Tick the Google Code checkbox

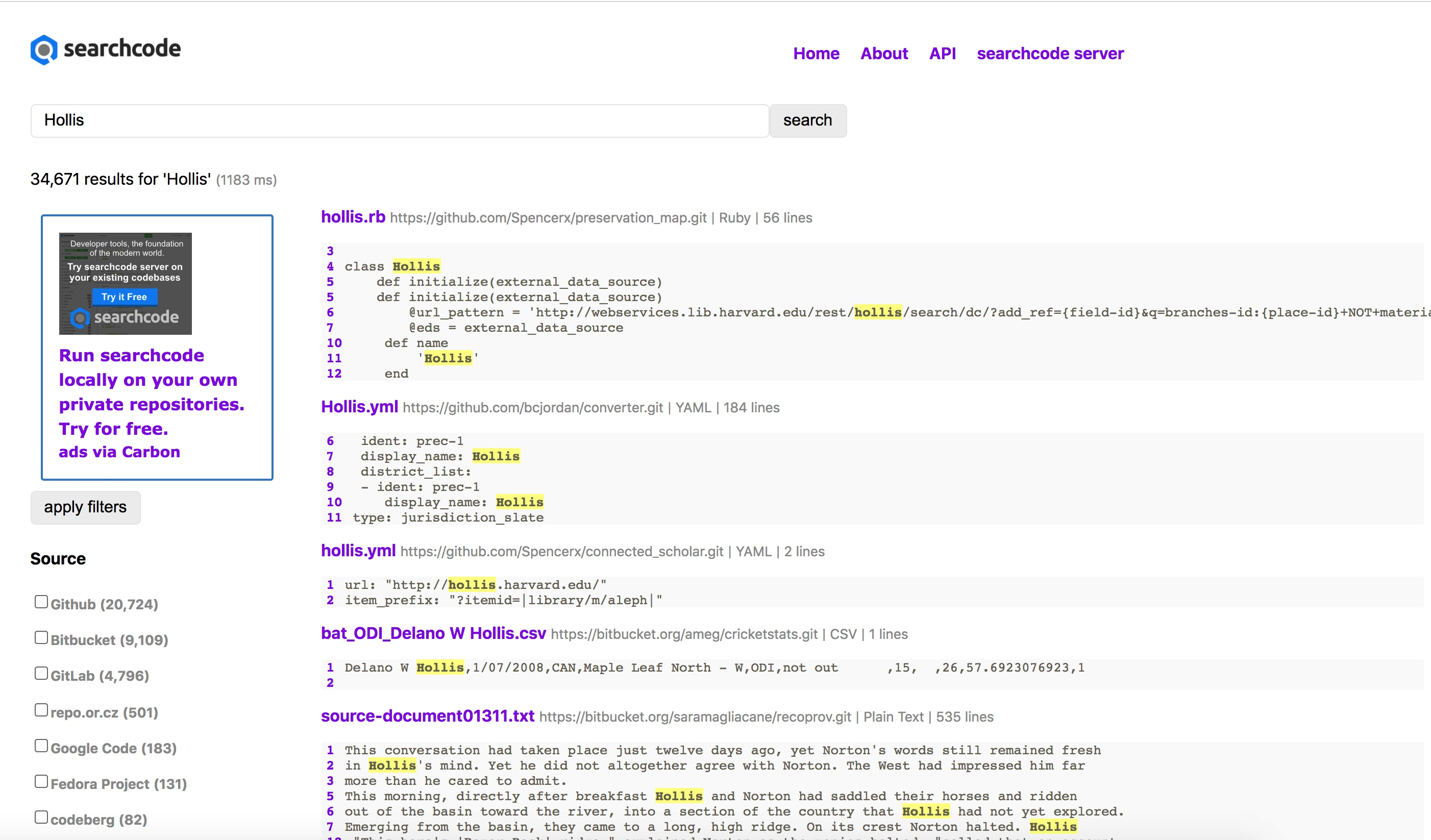click(41, 746)
